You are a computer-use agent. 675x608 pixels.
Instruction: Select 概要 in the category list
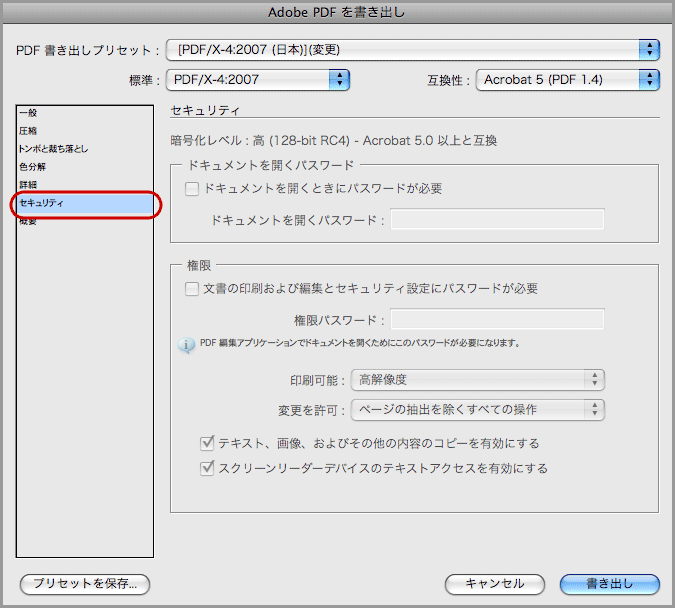point(85,221)
